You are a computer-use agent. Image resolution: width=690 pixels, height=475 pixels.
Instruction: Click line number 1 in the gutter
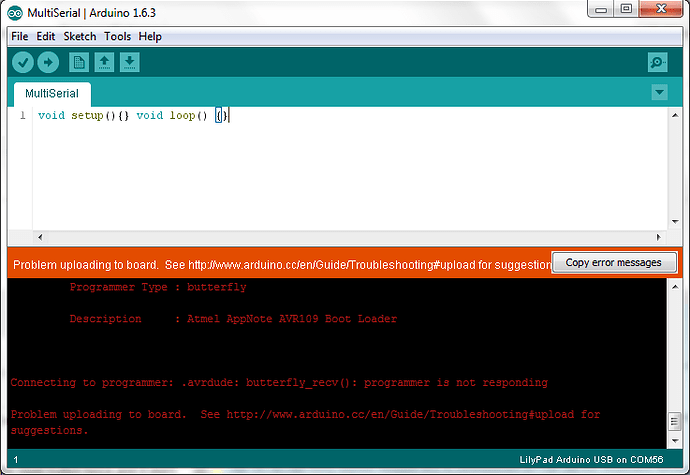point(22,116)
